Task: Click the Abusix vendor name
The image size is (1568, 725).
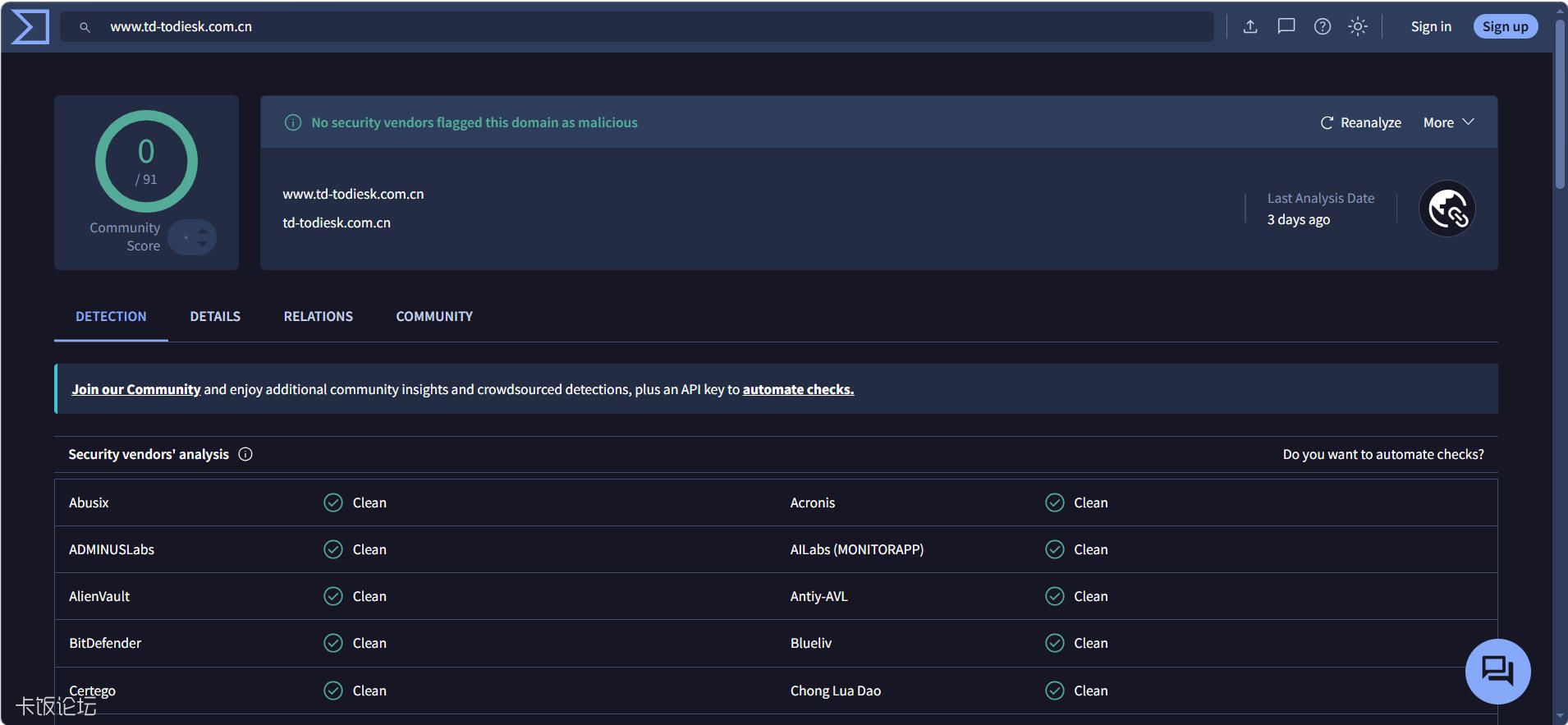Action: pyautogui.click(x=89, y=502)
